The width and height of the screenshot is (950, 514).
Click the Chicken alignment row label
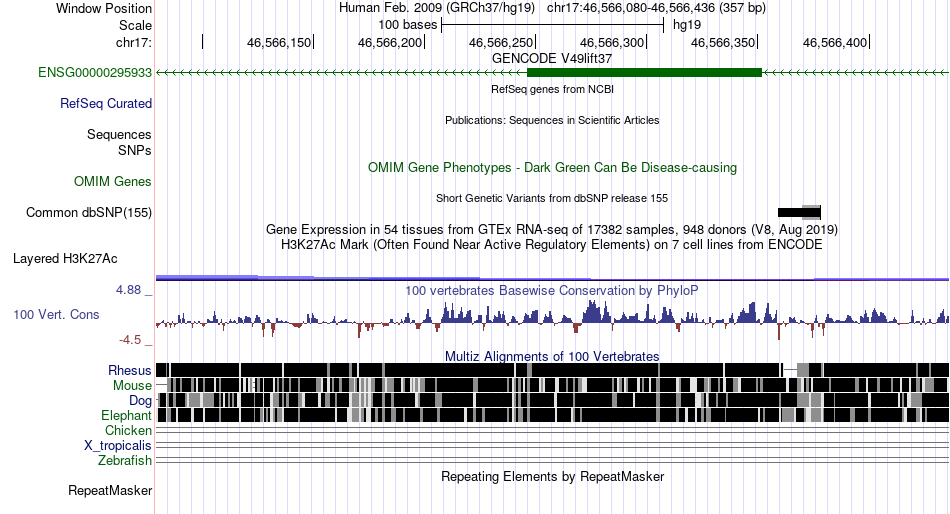click(128, 430)
